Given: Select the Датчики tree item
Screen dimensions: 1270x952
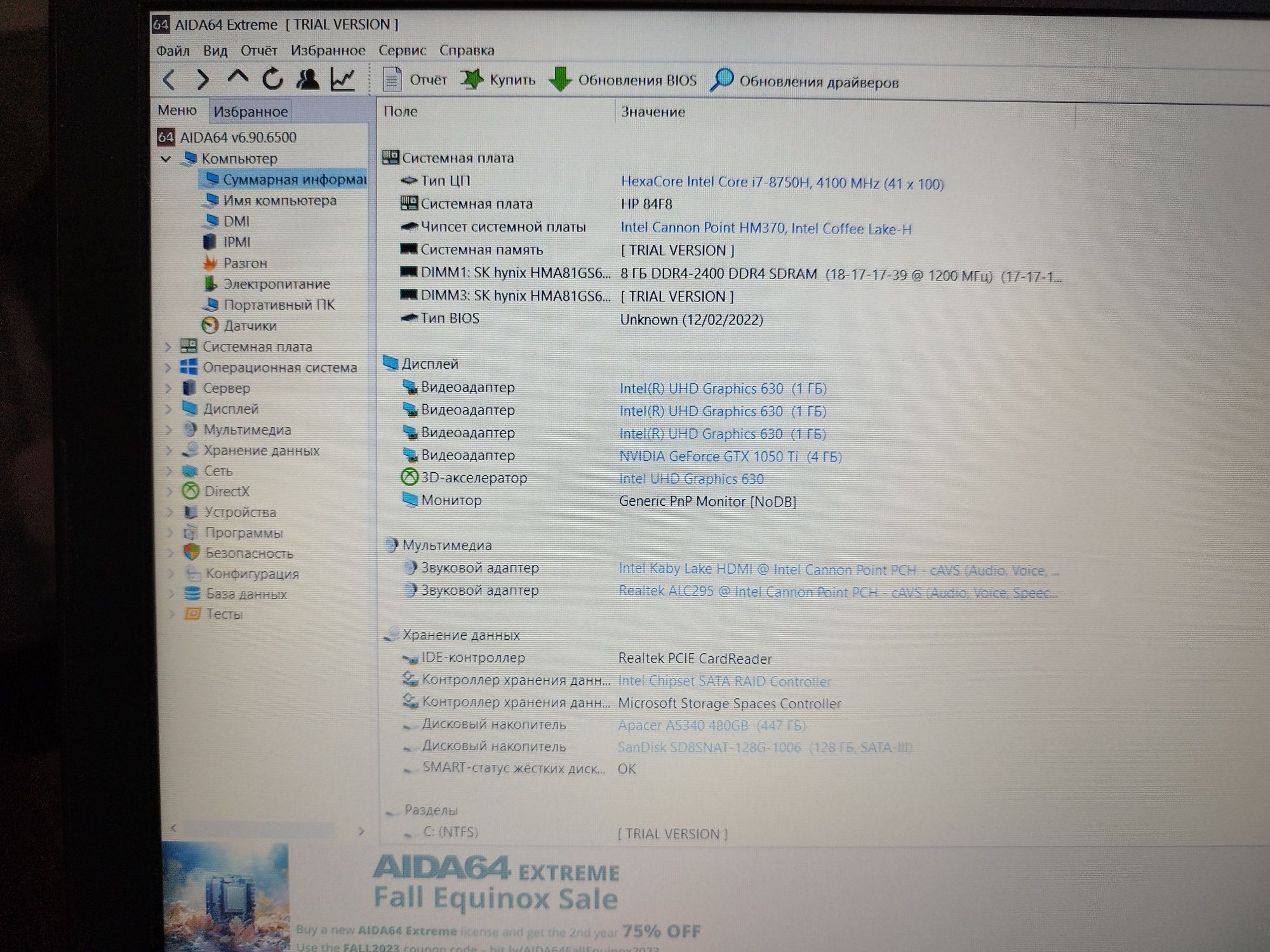Looking at the screenshot, I should pyautogui.click(x=239, y=326).
